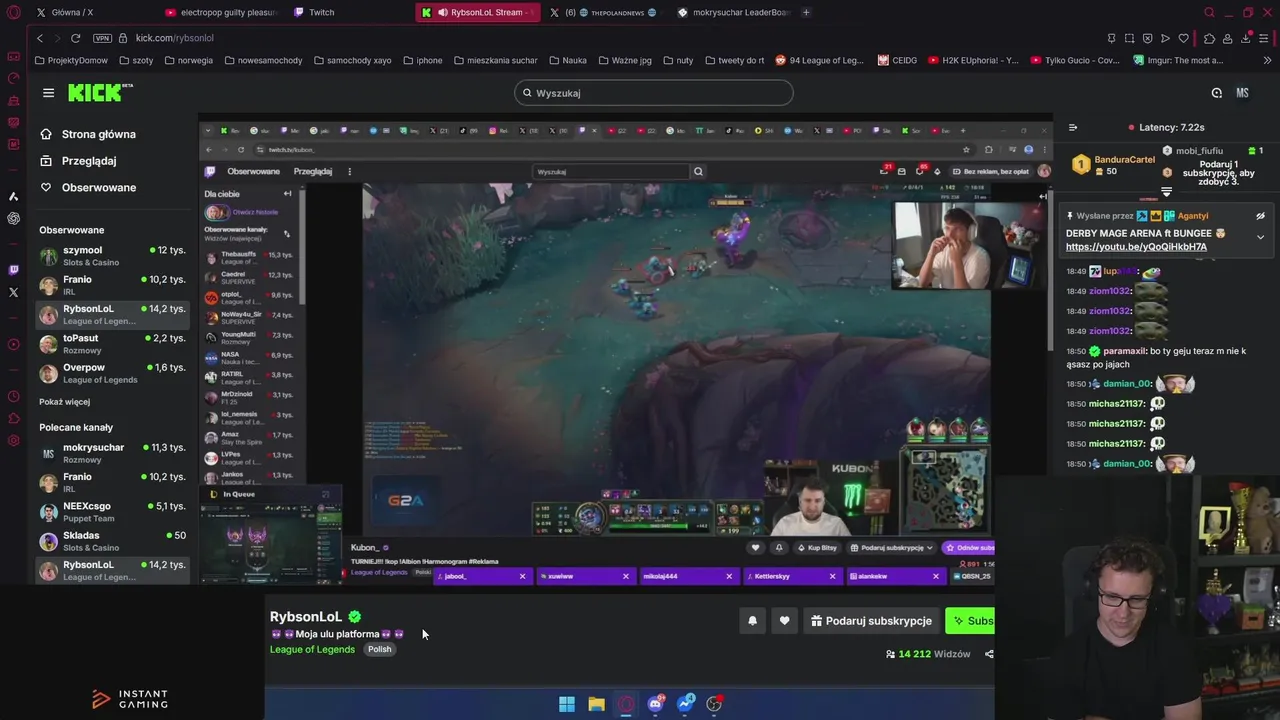Open the Nauka bookmark folder
1280x720 pixels.
click(x=568, y=60)
